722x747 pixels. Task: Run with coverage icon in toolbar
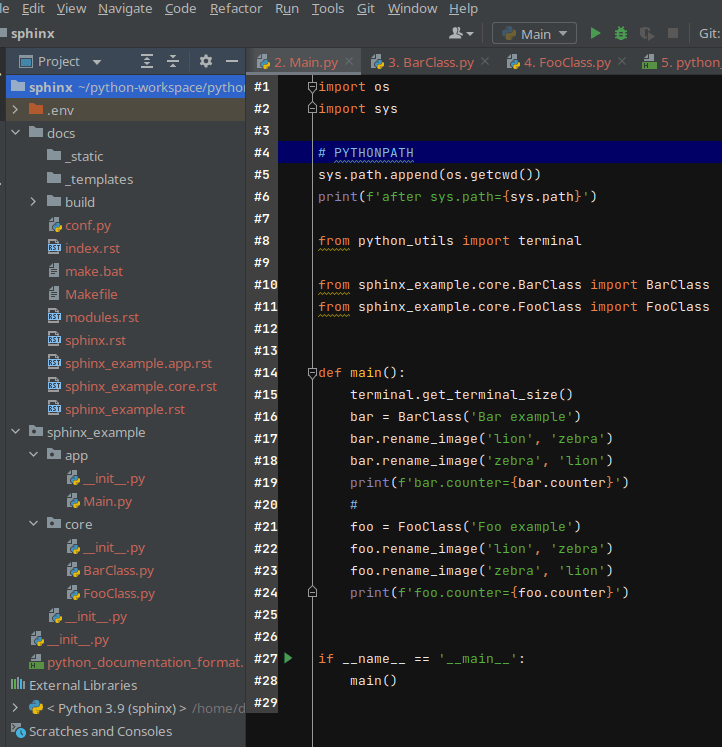click(x=647, y=33)
